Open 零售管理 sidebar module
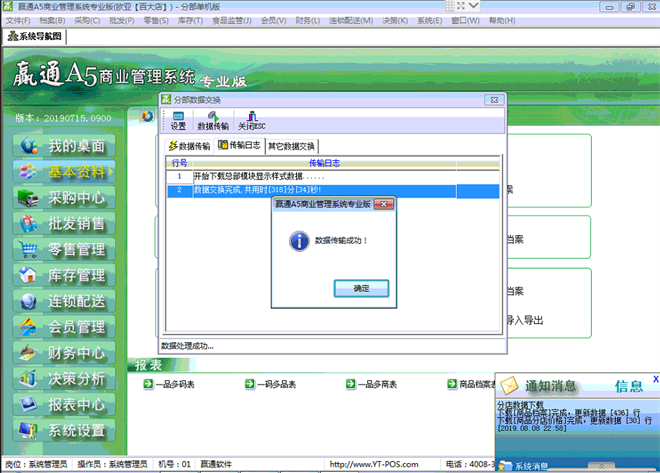The height and width of the screenshot is (473, 660). pos(64,250)
